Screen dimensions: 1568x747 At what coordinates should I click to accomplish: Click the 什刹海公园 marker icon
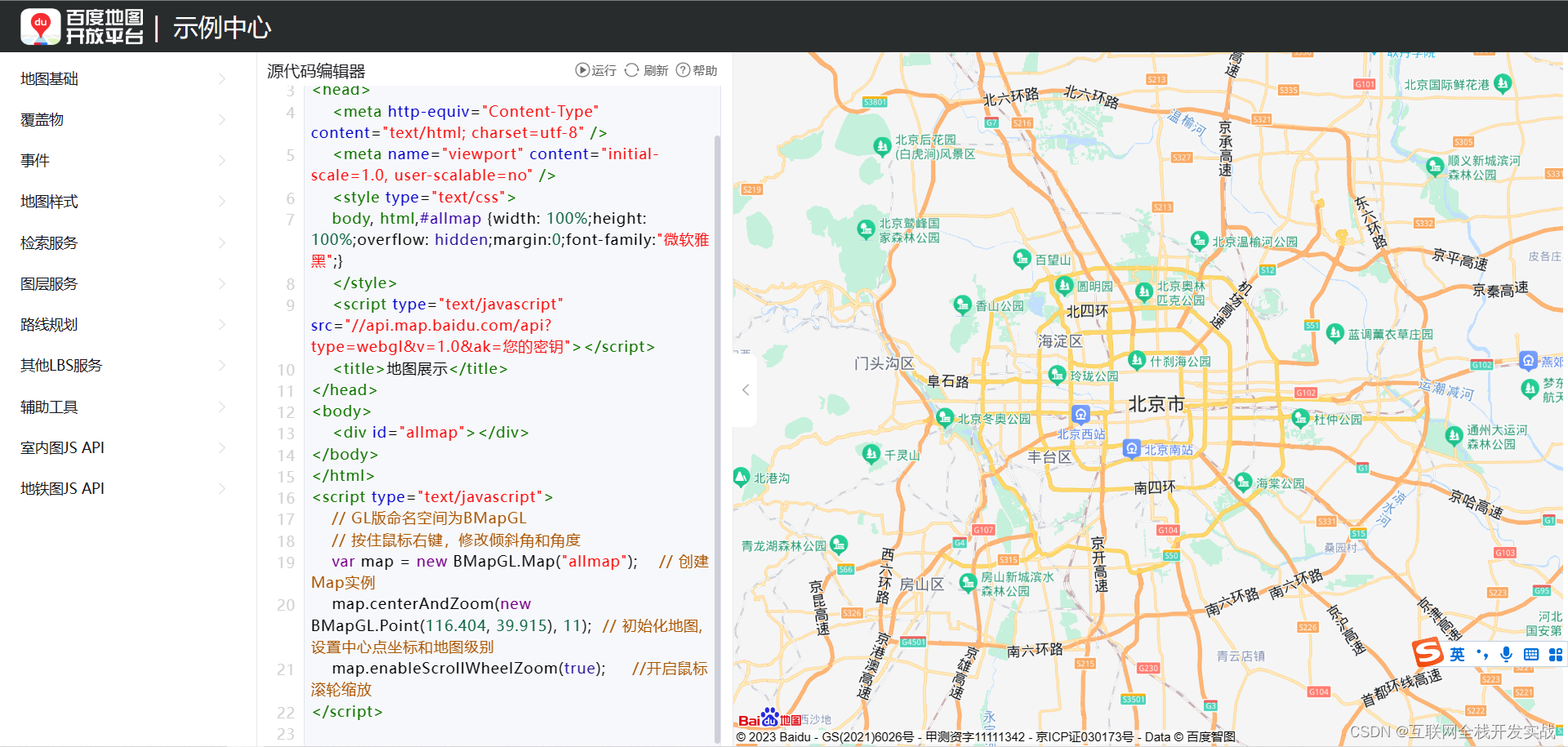(x=1136, y=359)
